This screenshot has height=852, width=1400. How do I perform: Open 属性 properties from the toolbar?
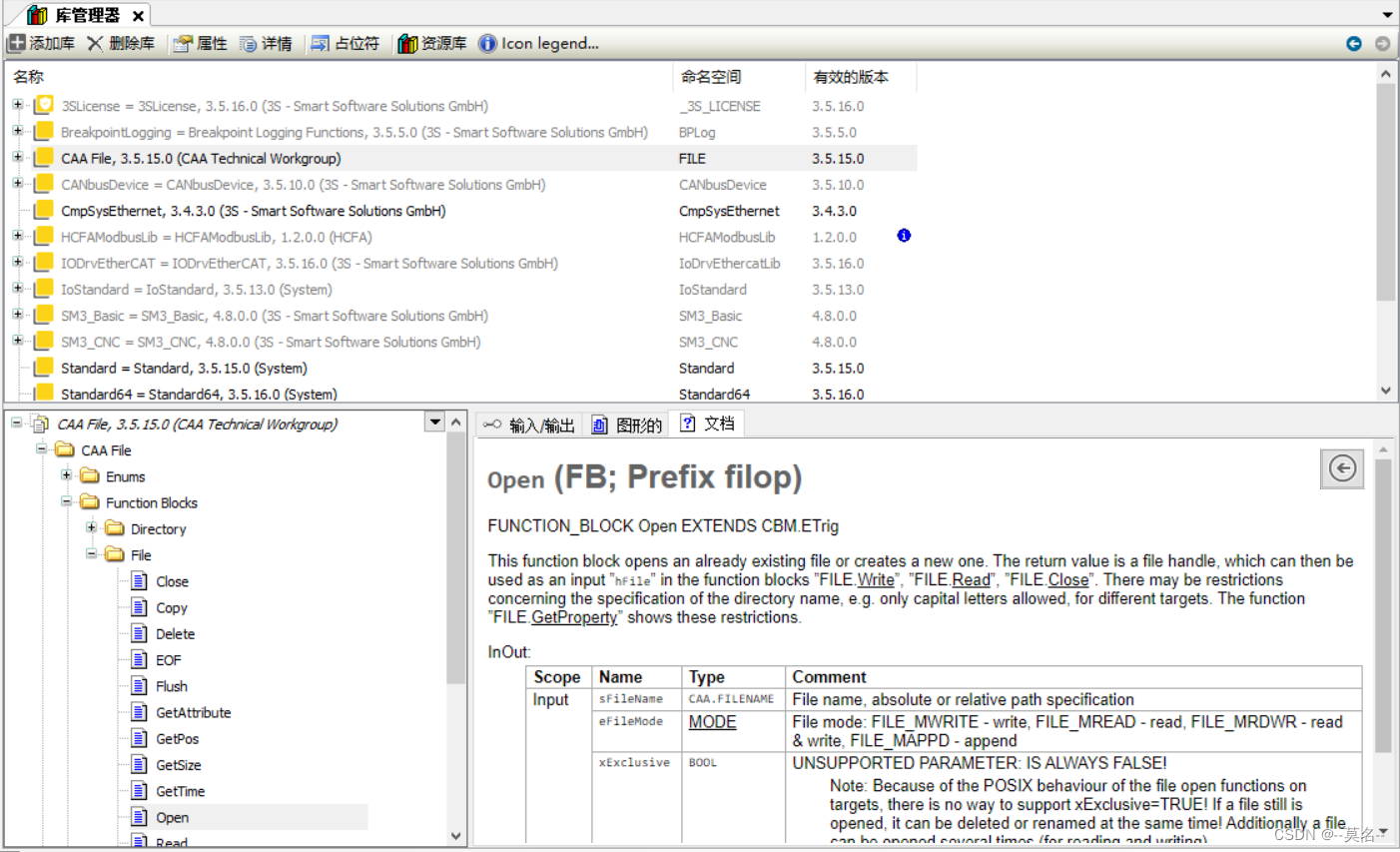click(200, 43)
